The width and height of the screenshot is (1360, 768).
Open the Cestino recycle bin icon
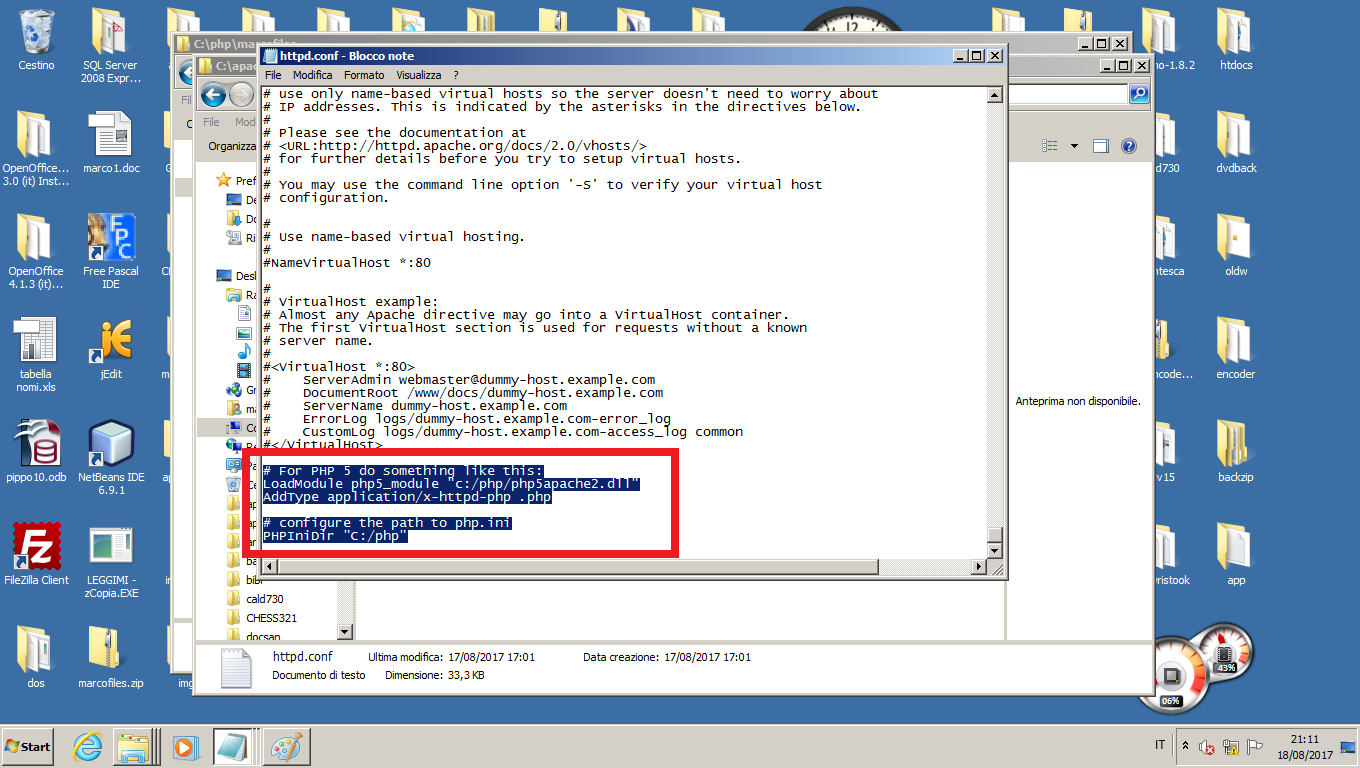[36, 33]
